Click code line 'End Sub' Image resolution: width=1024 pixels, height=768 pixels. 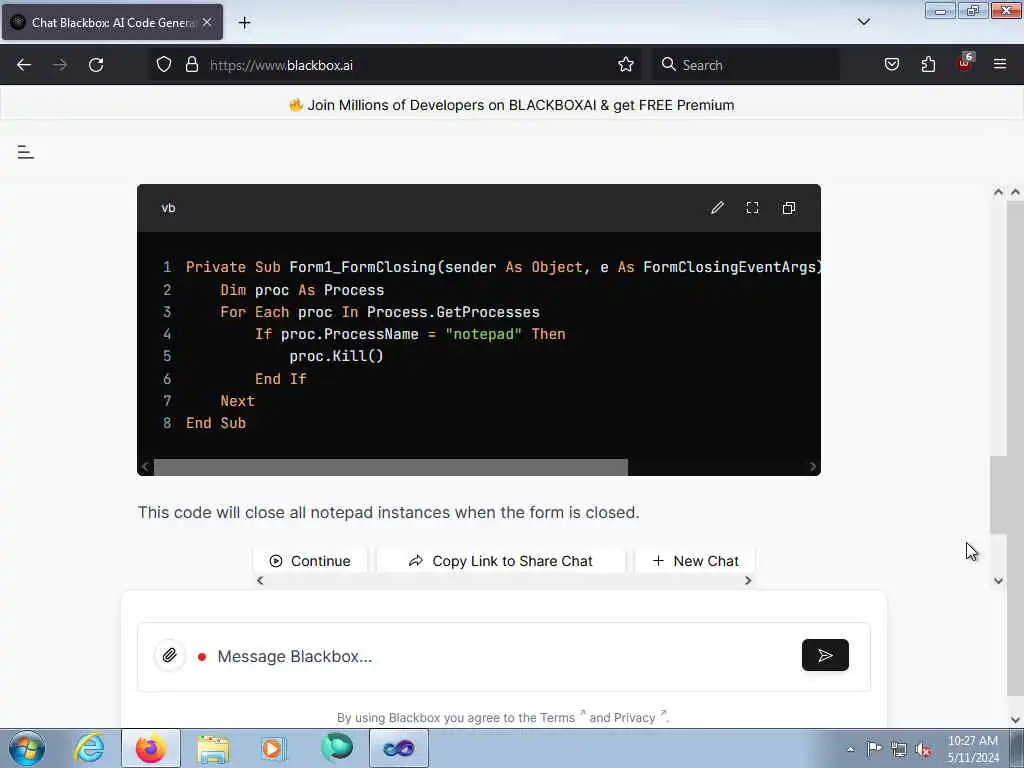216,423
